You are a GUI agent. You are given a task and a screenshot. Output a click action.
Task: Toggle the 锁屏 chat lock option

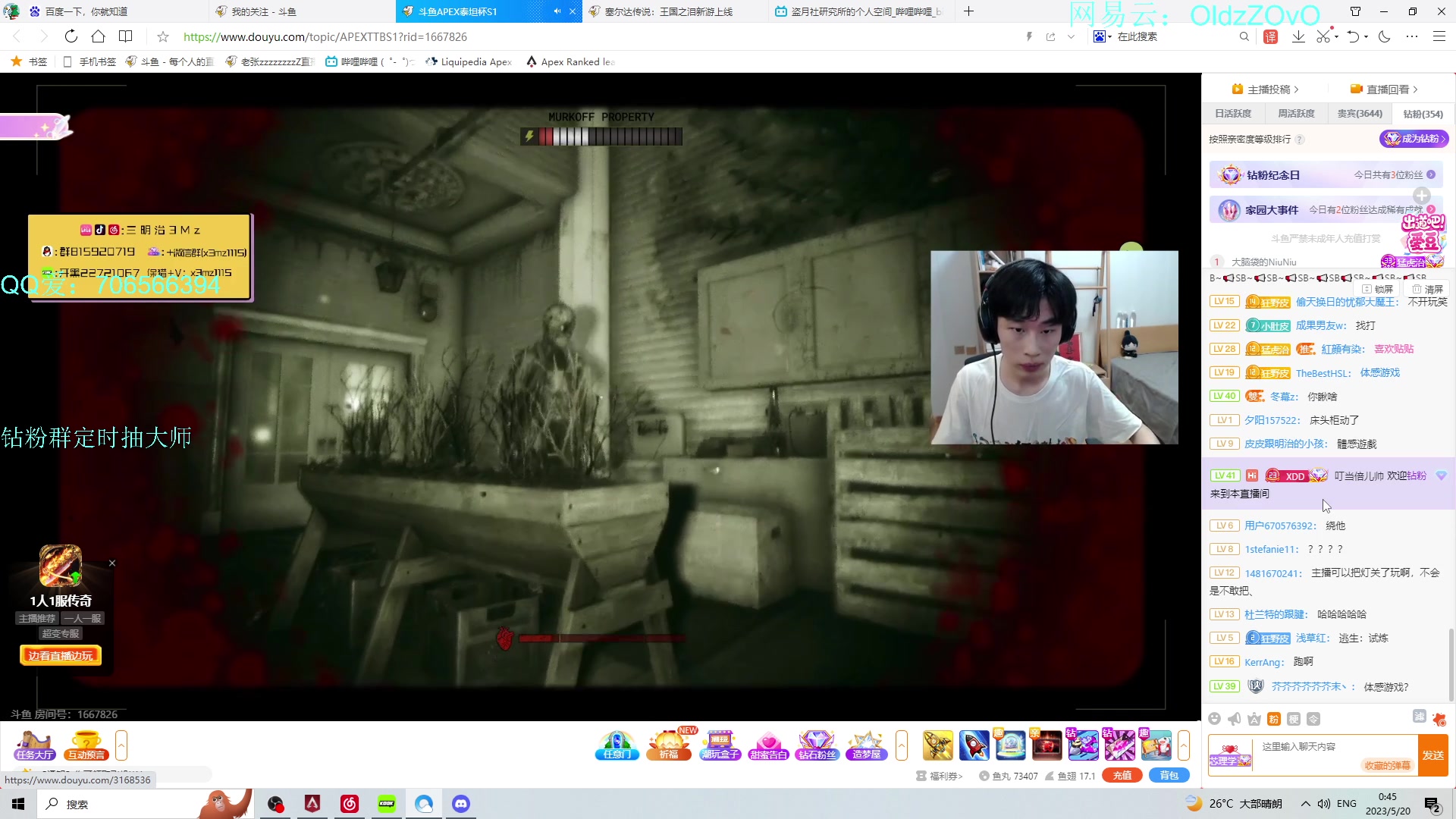coord(1378,289)
